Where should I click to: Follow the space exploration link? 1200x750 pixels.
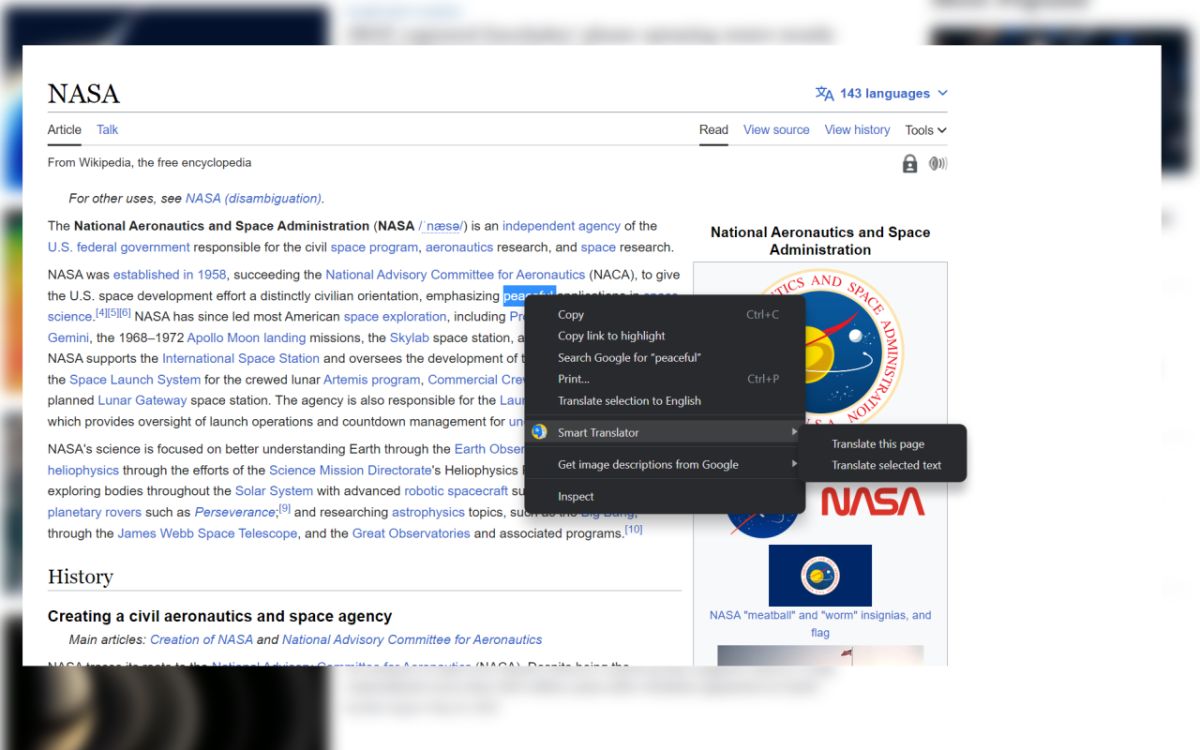[x=395, y=317]
